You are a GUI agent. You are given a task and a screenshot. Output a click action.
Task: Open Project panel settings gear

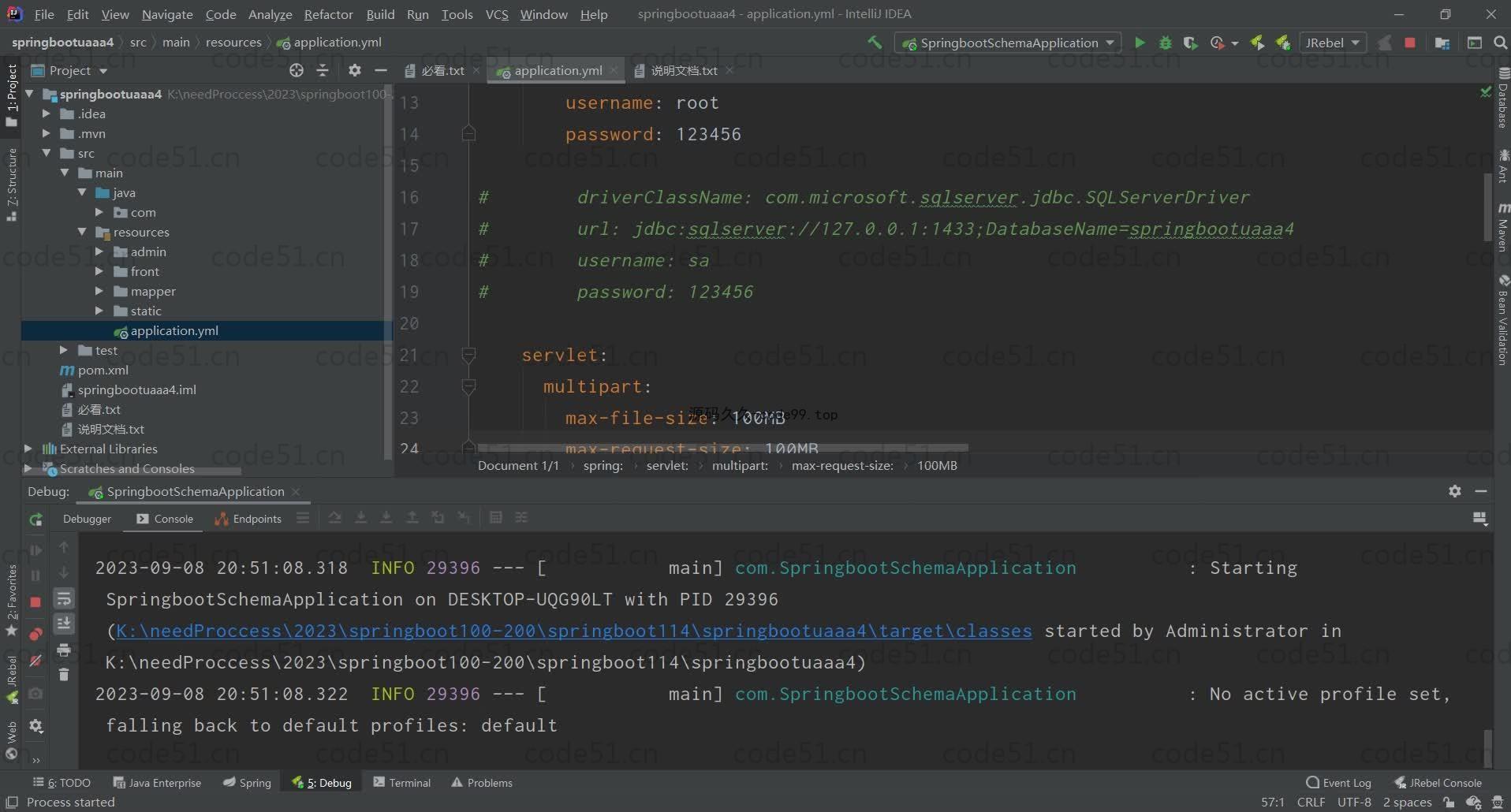(x=355, y=70)
